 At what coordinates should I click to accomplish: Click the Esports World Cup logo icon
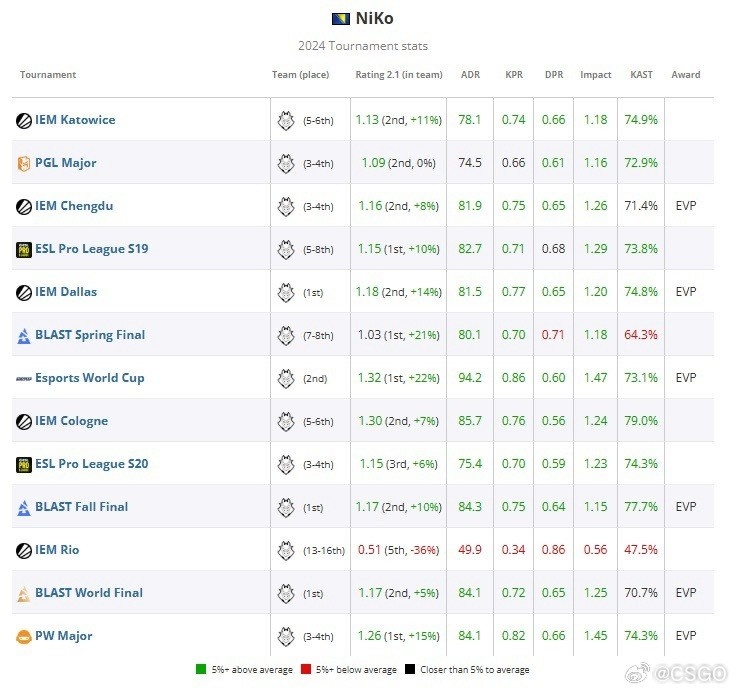pyautogui.click(x=23, y=378)
